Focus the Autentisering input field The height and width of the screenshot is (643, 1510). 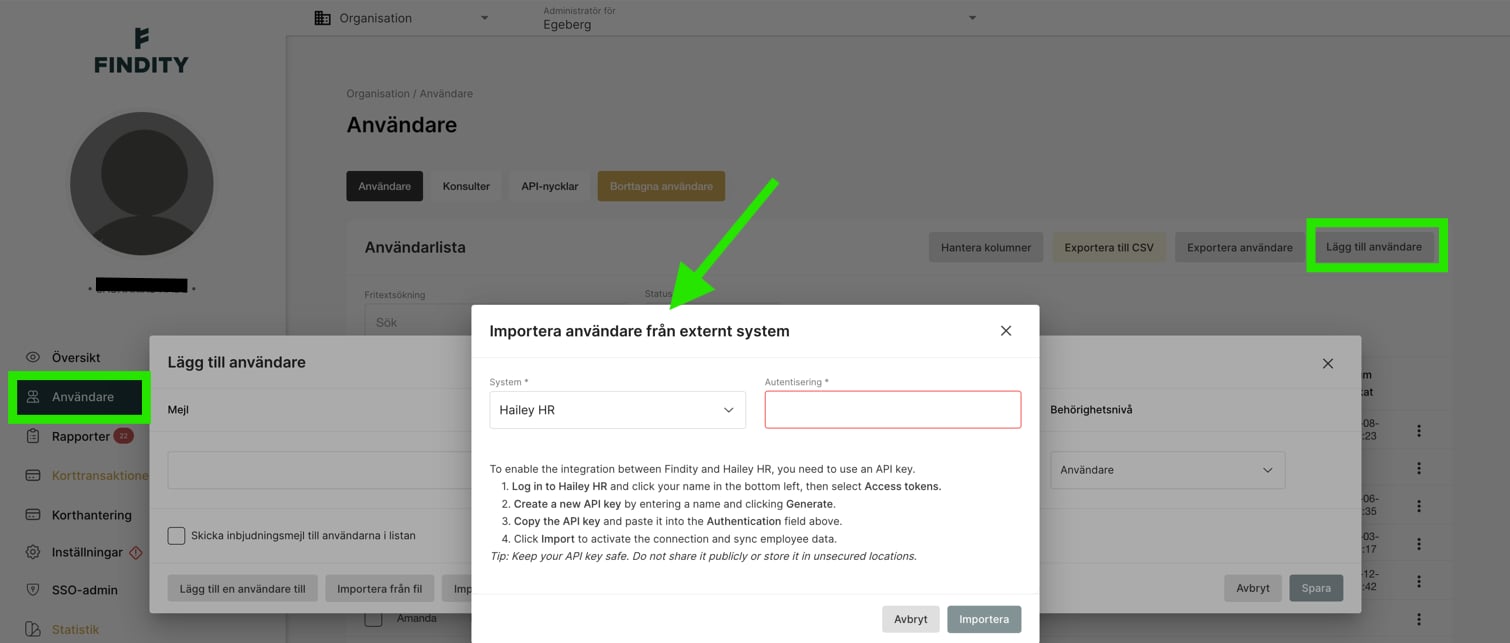pos(893,410)
